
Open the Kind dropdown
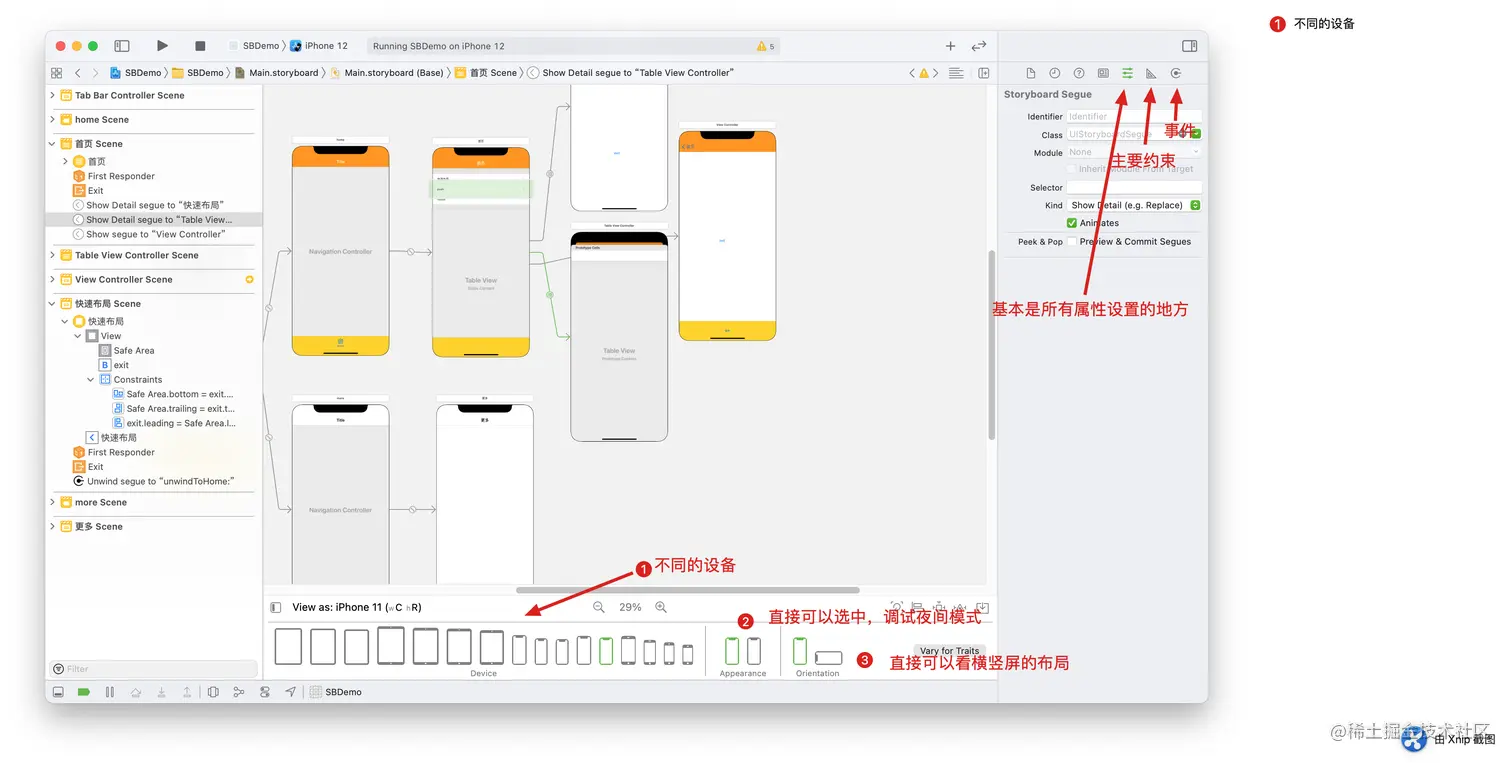coord(1134,205)
